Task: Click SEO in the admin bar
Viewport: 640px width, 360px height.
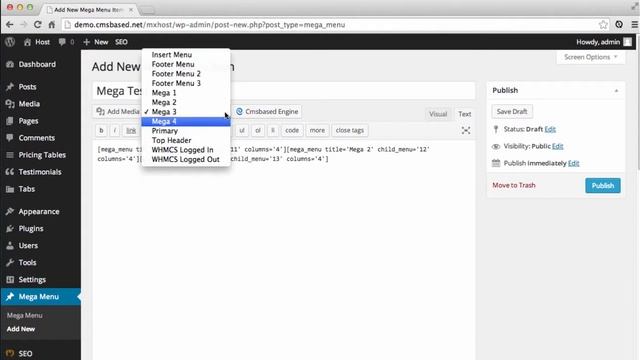Action: 121,42
